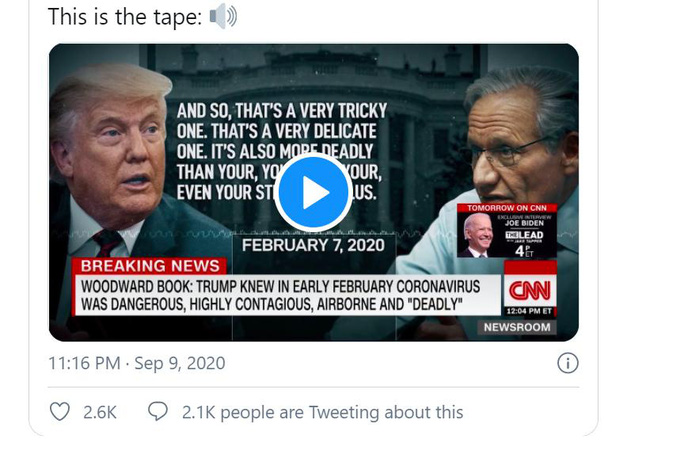The image size is (684, 458).
Task: Click the speaker emoji after 'This is the tape:'
Action: click(223, 17)
